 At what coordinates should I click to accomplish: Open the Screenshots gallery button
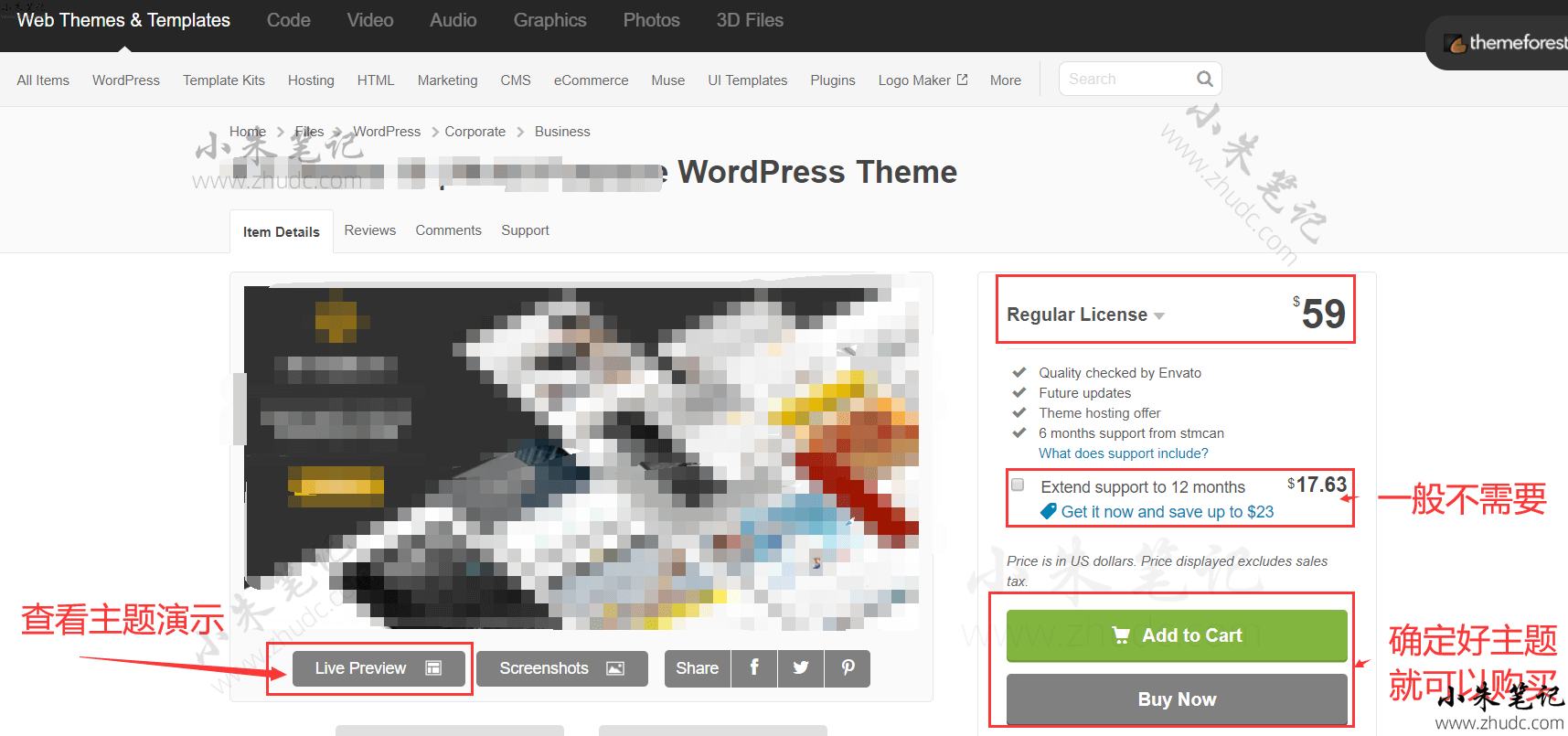click(x=561, y=668)
